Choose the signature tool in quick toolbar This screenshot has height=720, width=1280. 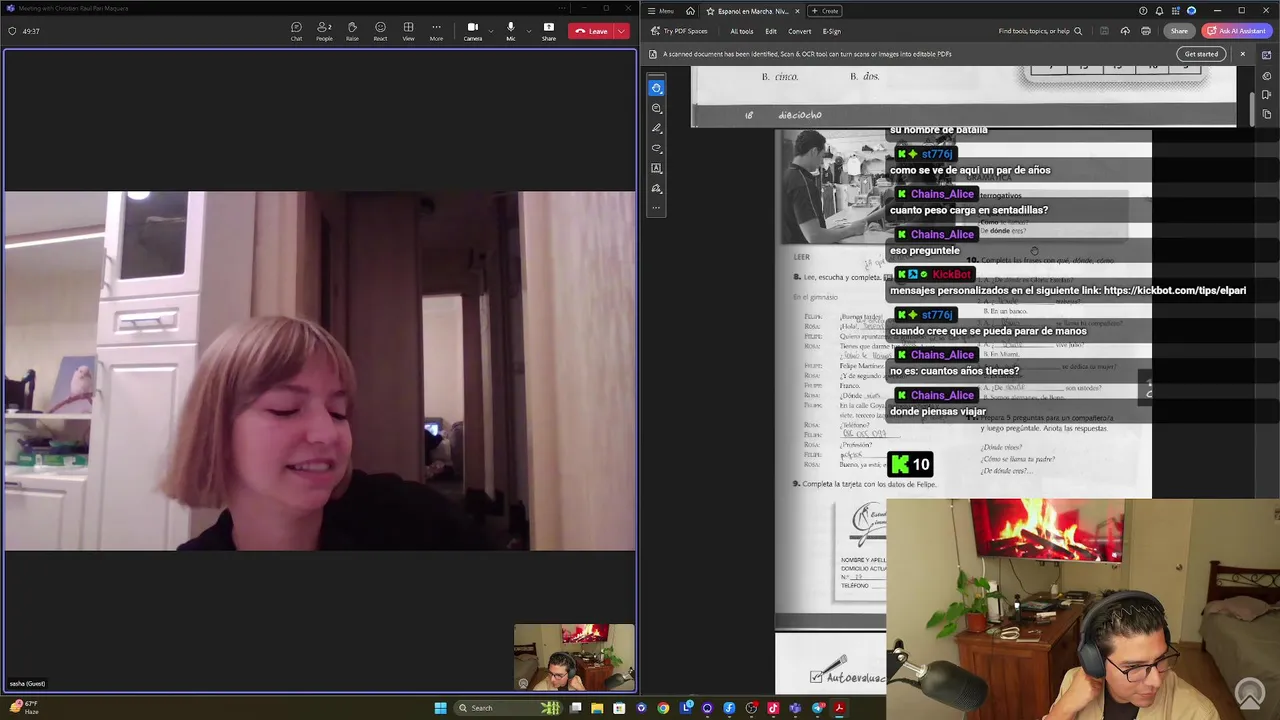click(656, 188)
